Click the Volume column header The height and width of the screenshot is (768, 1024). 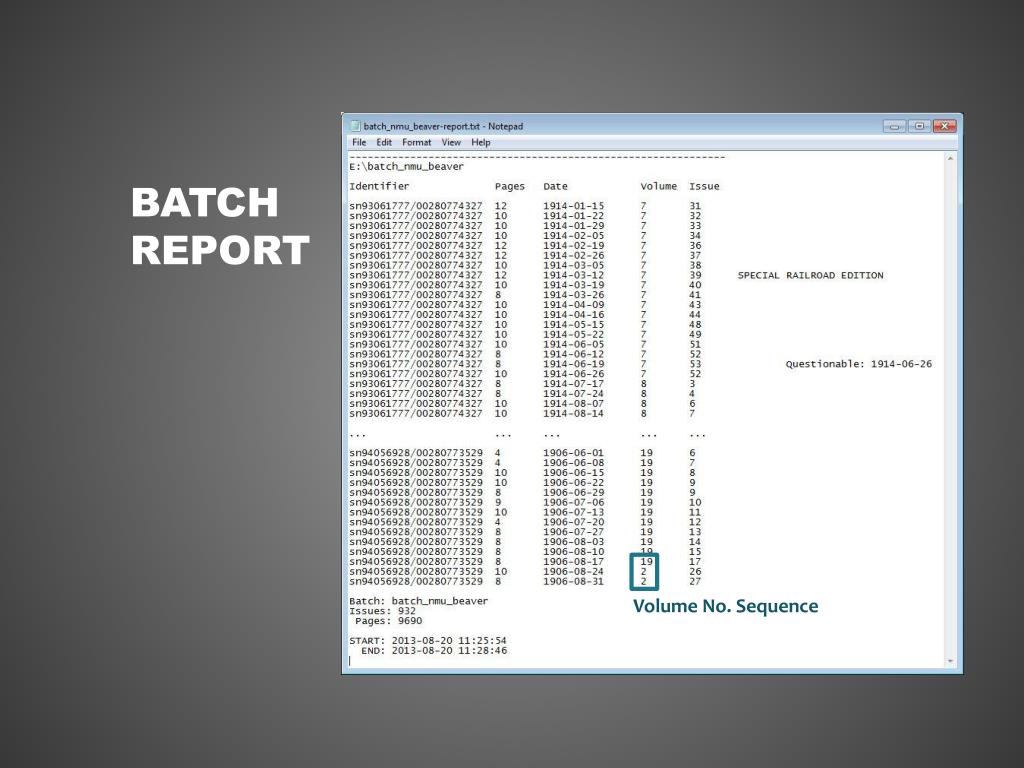point(659,186)
